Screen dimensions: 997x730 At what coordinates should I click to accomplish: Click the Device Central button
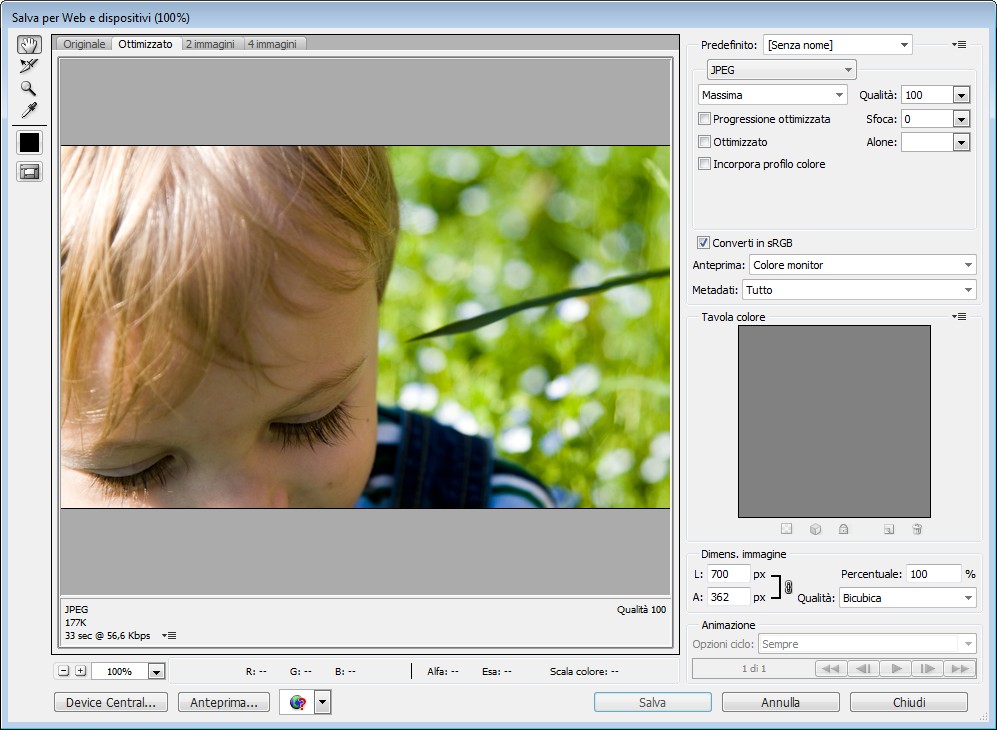(111, 702)
